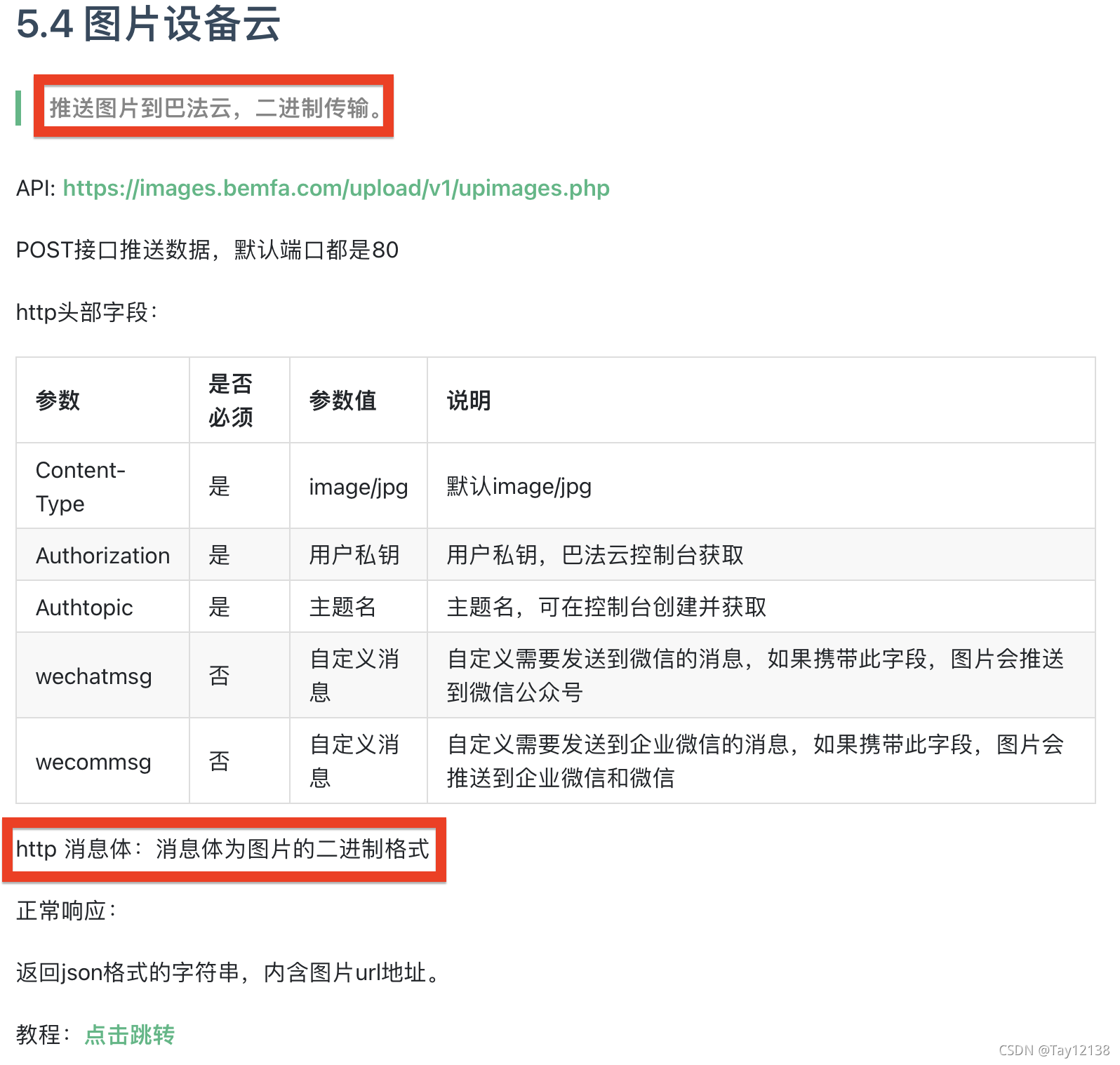Click the description 用户私钥，巴法云控制台获取
The image size is (1120, 1065).
pos(595,555)
